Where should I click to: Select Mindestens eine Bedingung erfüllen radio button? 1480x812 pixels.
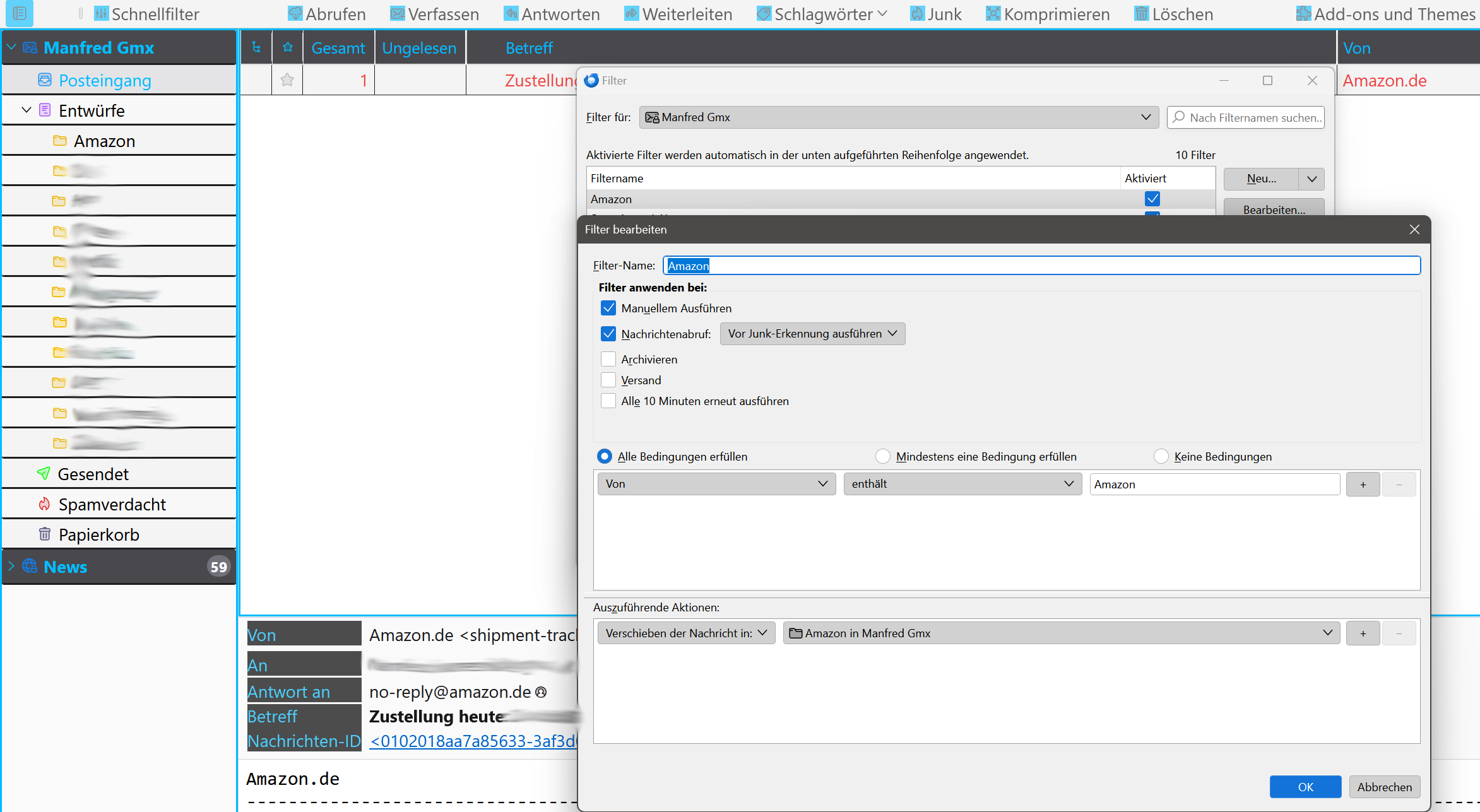tap(882, 456)
